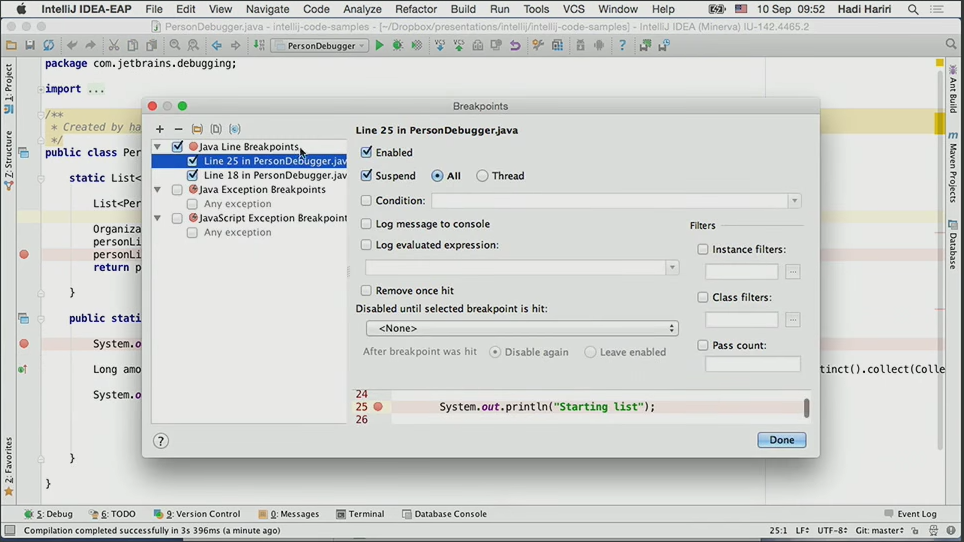Click the Paste toolbar icon

(151, 45)
